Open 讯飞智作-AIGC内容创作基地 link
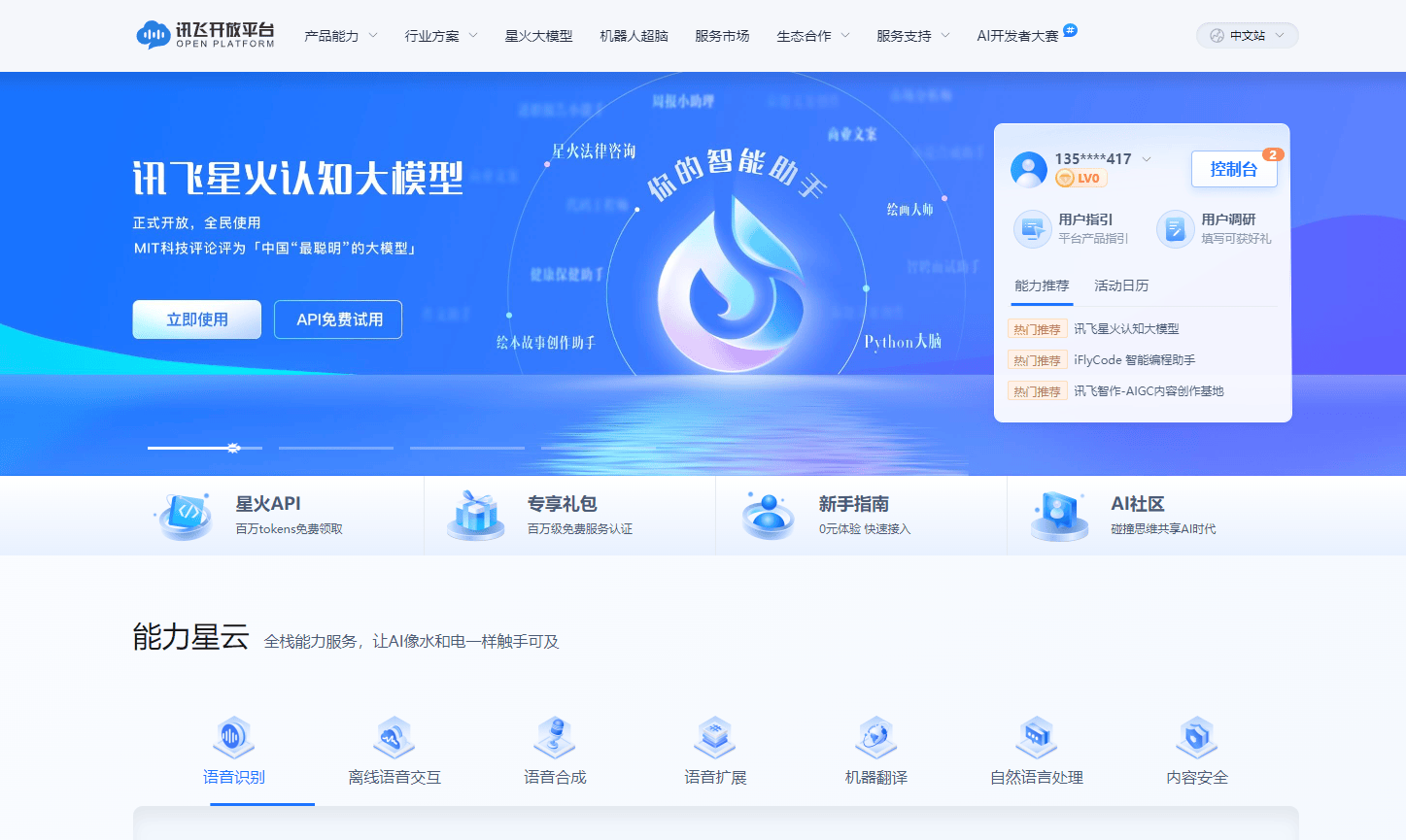 click(1149, 391)
